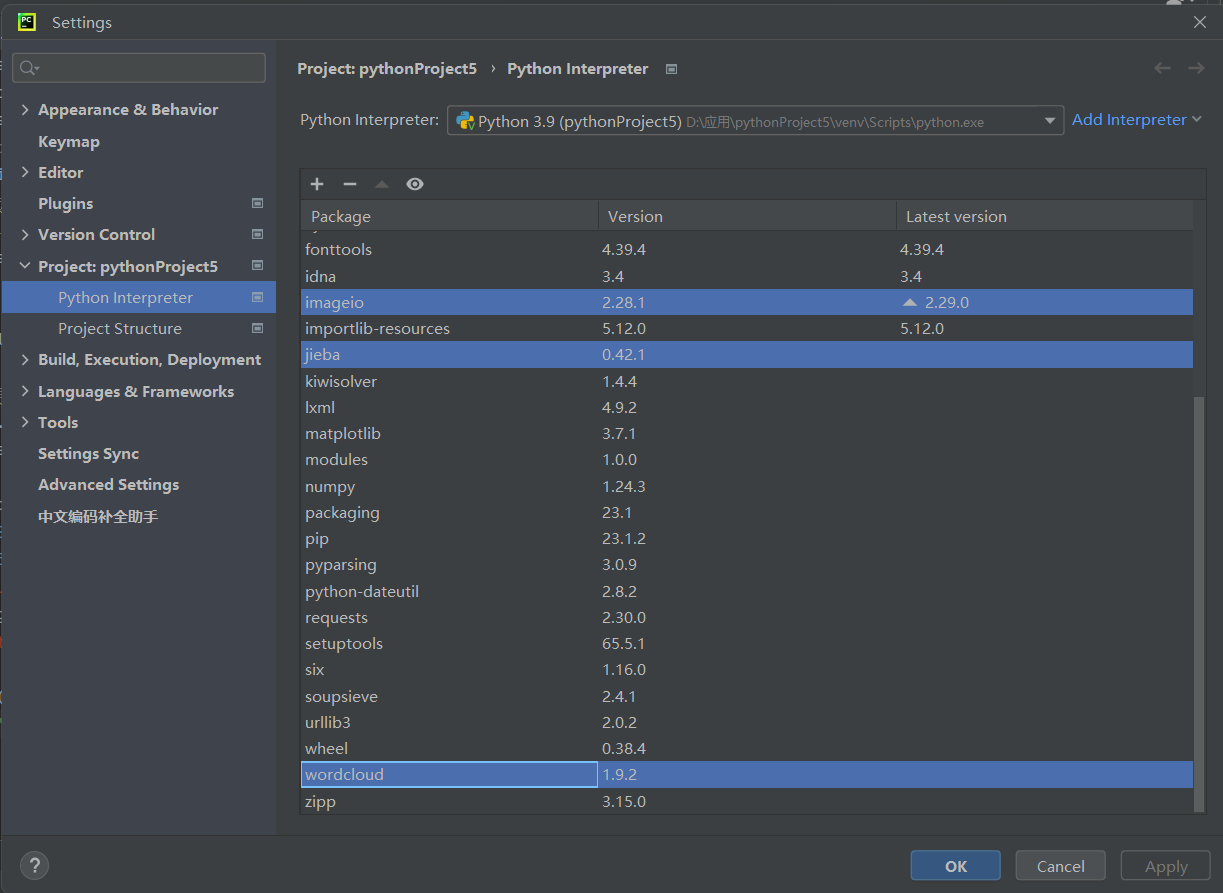
Task: Select the zipp package row
Action: [747, 801]
